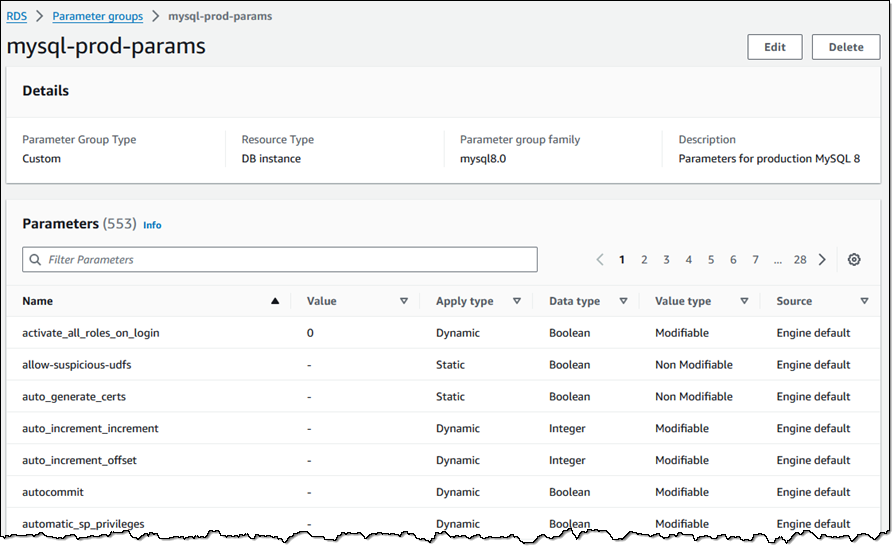Open table preferences gear icon
The image size is (895, 551).
[854, 260]
